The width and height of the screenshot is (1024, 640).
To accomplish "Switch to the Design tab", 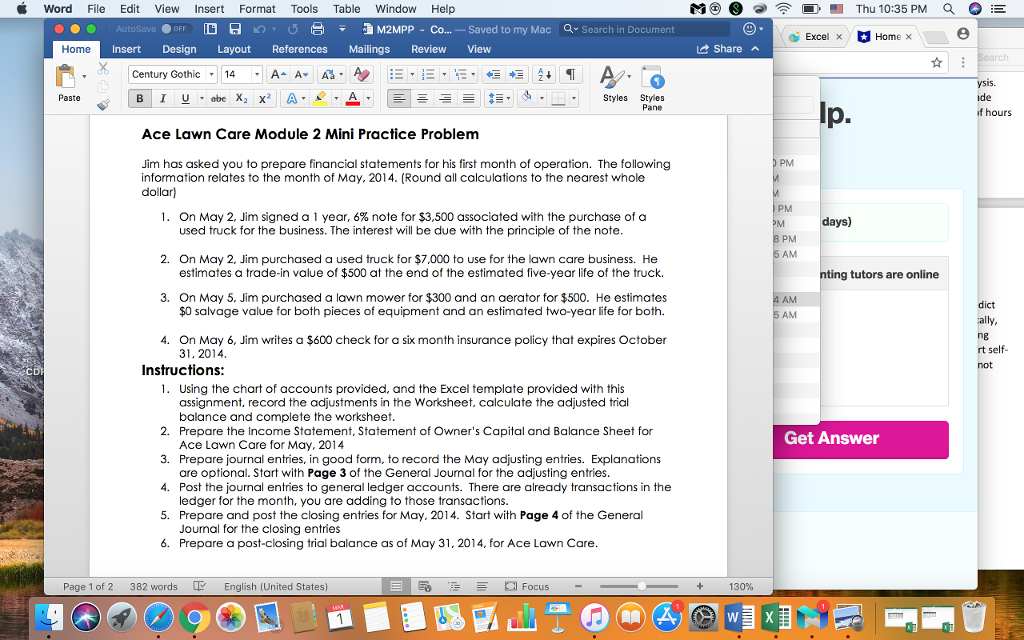I will tap(179, 49).
